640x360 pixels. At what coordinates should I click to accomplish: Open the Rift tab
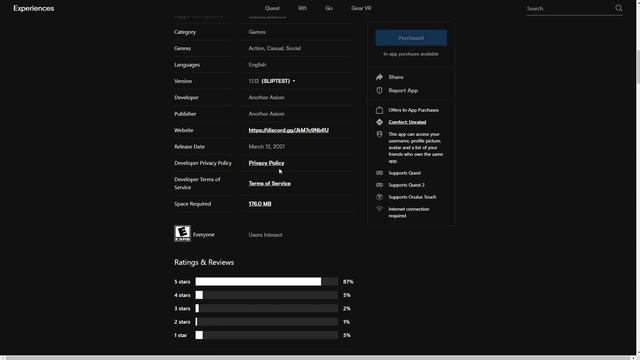[302, 8]
